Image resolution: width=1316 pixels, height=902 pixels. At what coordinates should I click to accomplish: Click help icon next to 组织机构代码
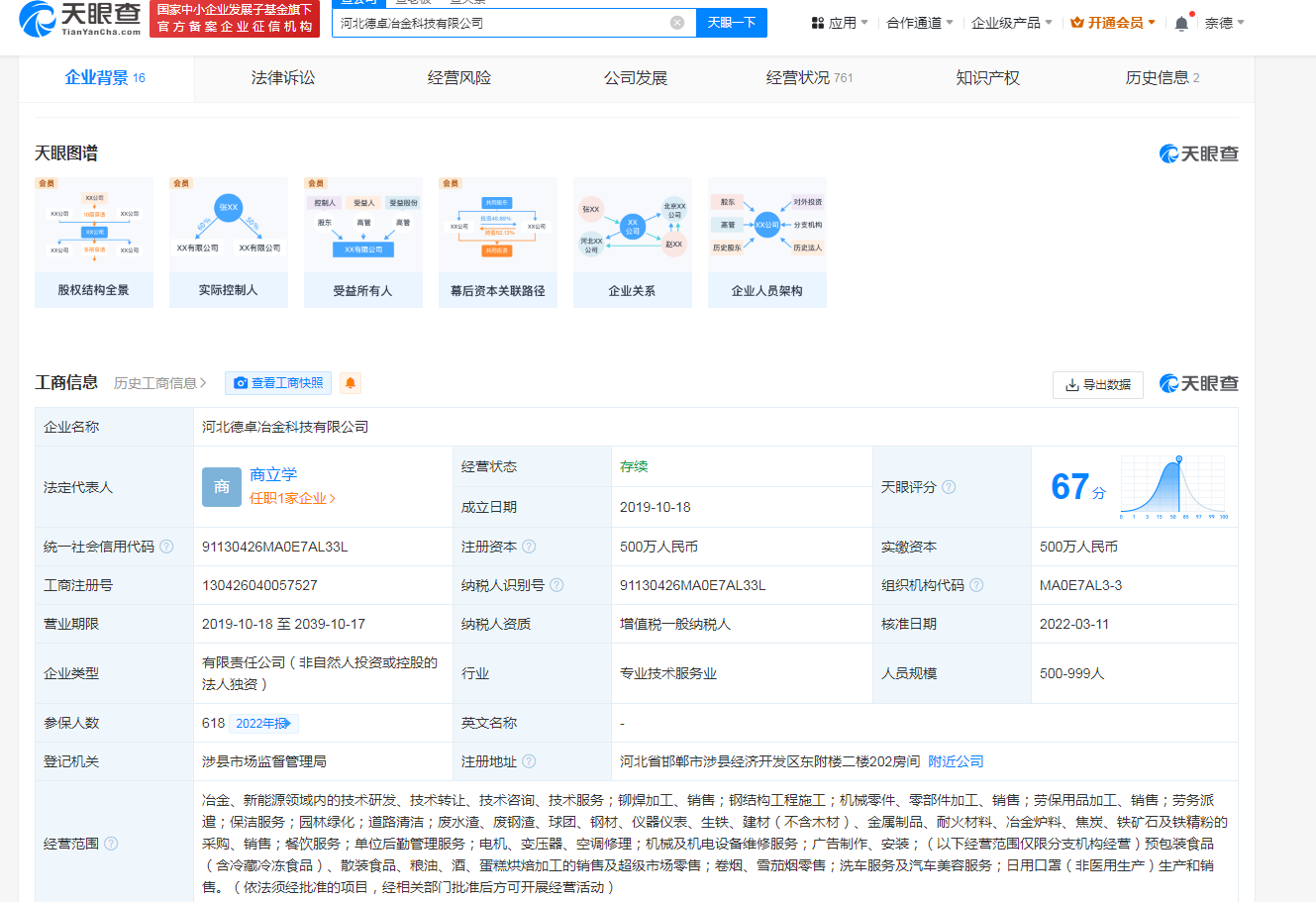click(x=976, y=585)
